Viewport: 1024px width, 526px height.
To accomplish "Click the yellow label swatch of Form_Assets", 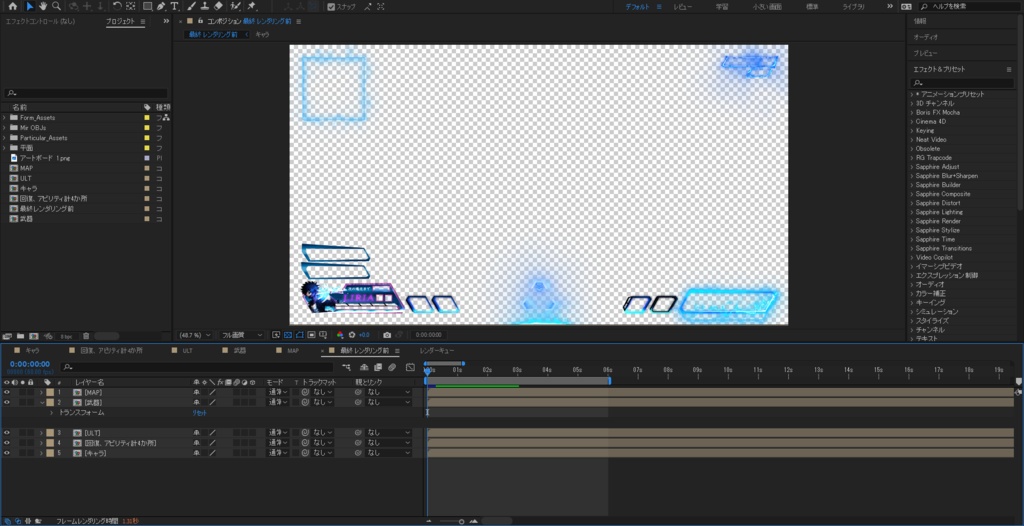I will click(x=147, y=118).
